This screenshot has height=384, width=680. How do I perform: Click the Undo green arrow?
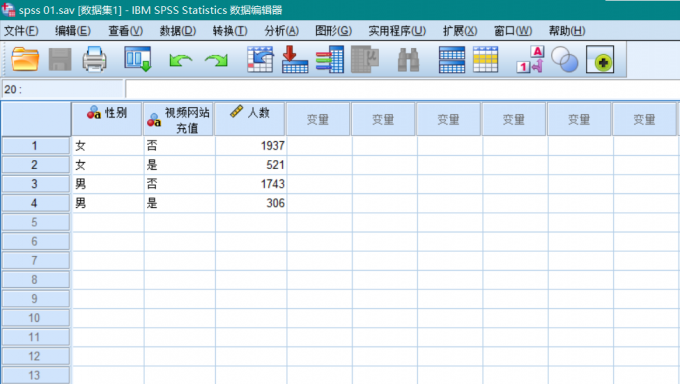pyautogui.click(x=180, y=60)
